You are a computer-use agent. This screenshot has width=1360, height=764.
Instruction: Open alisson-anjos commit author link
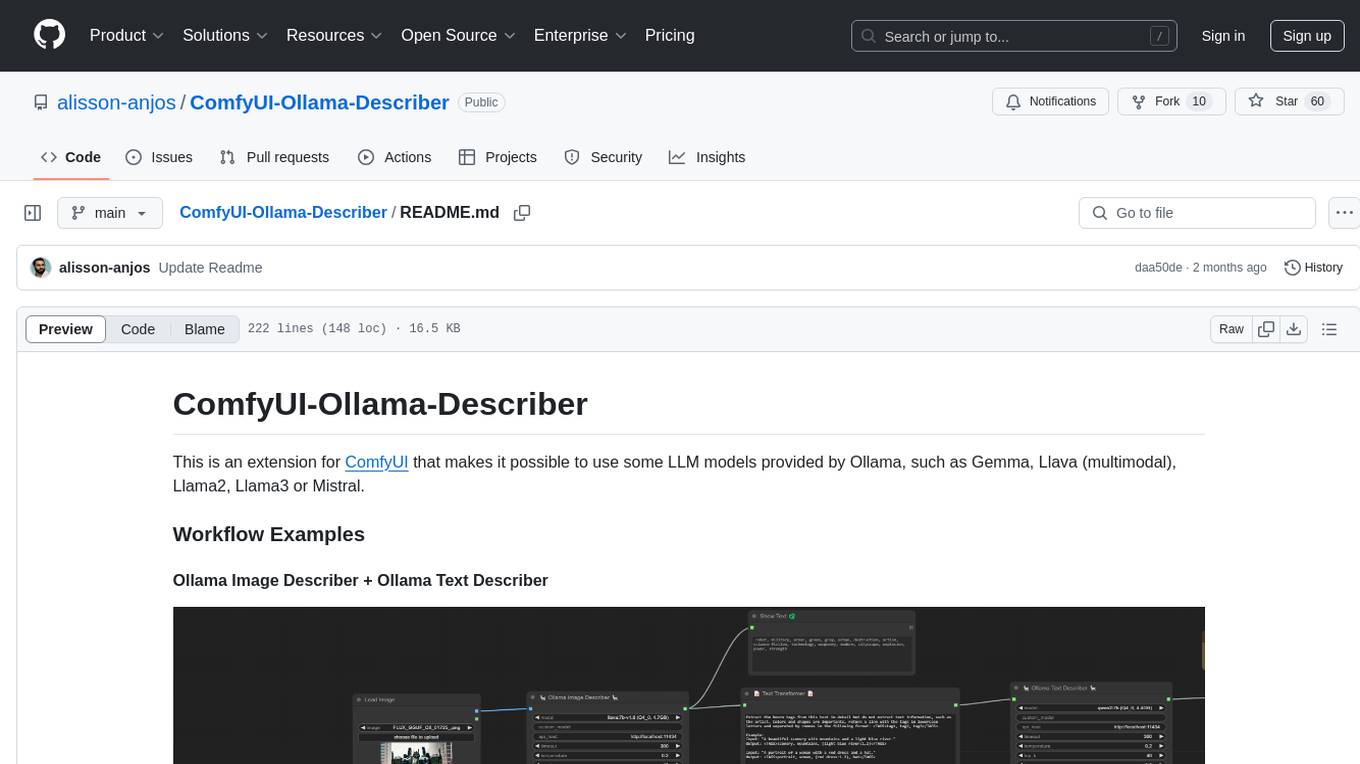105,268
